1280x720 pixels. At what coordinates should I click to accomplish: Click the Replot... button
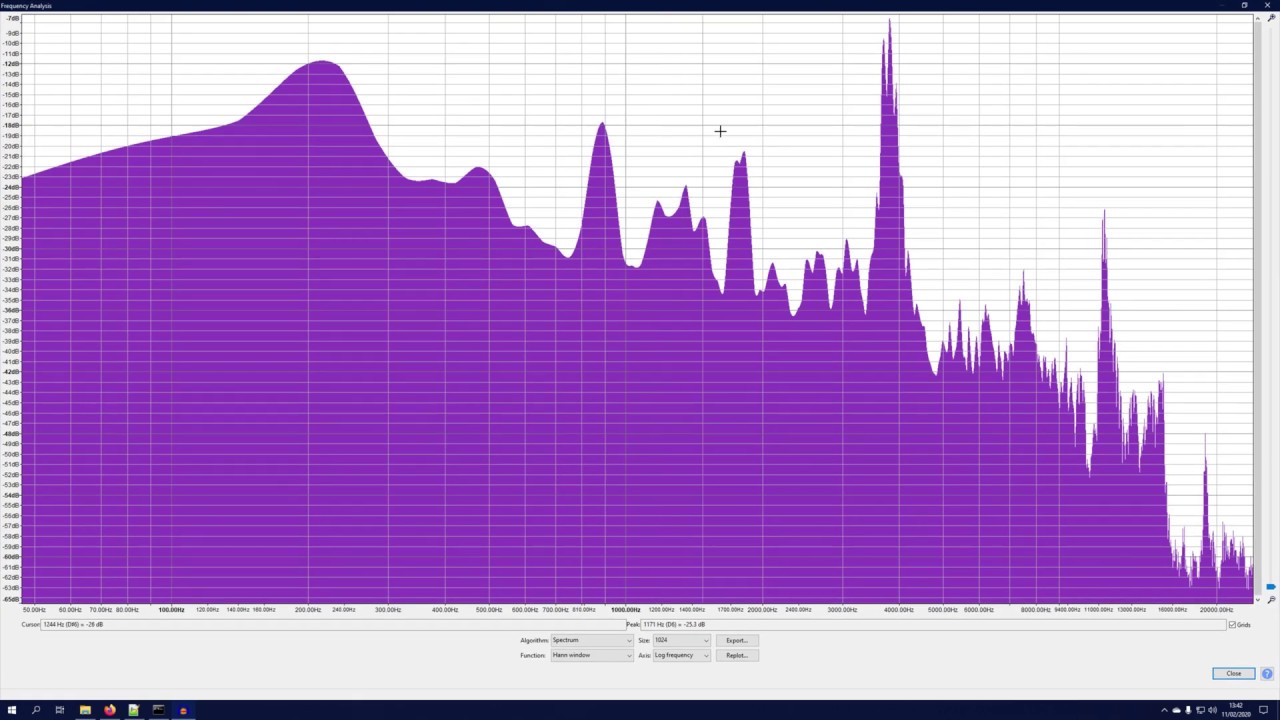(737, 655)
